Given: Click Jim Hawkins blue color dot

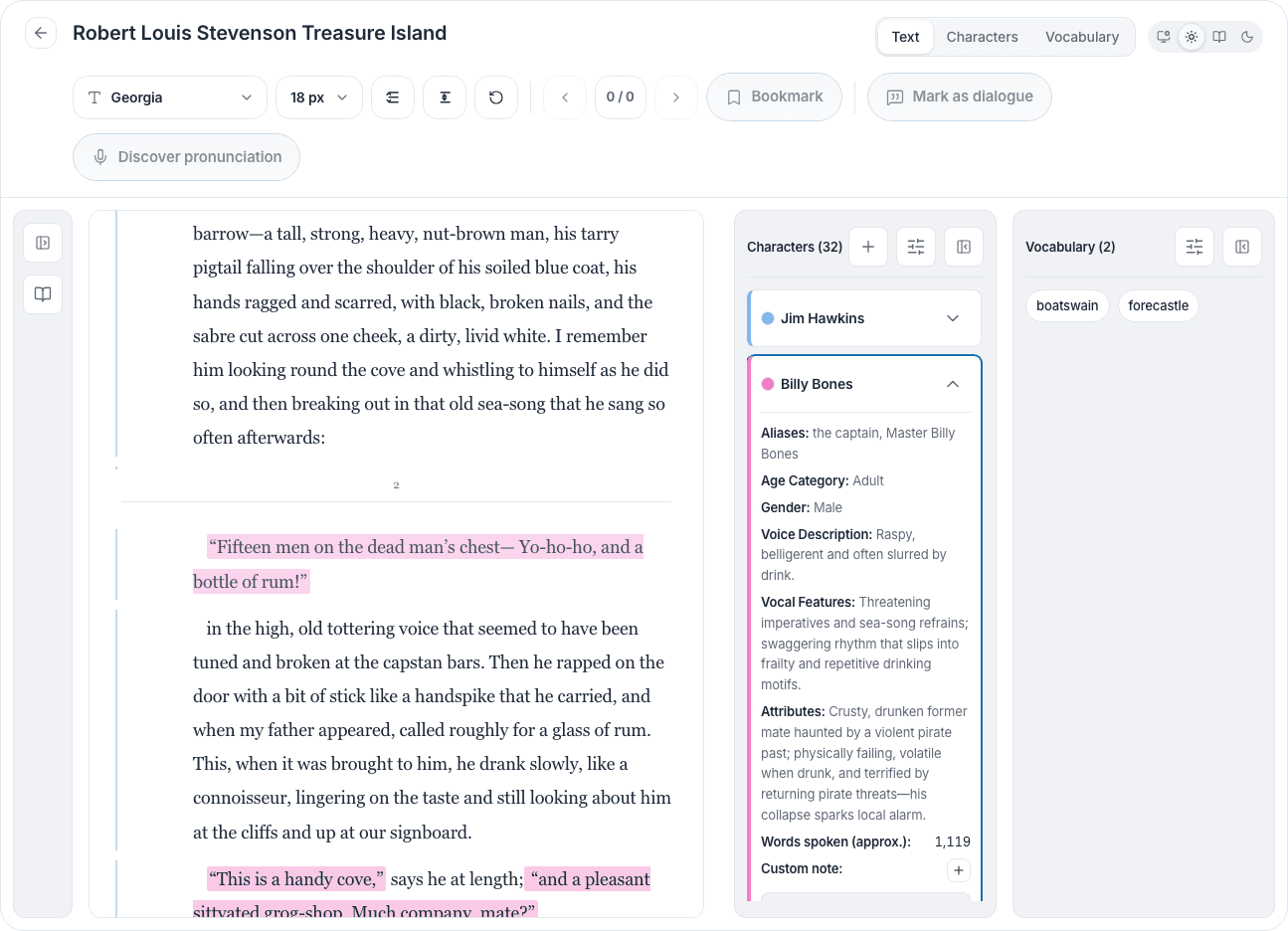Looking at the screenshot, I should click(768, 318).
